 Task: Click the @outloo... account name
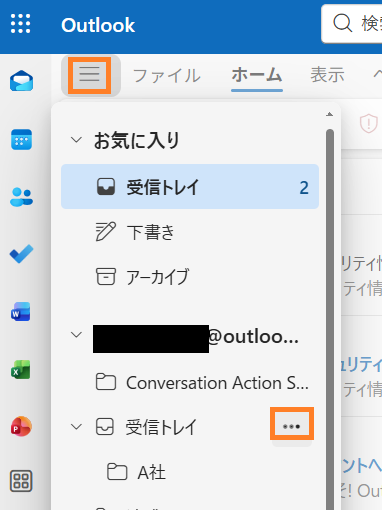coord(253,337)
